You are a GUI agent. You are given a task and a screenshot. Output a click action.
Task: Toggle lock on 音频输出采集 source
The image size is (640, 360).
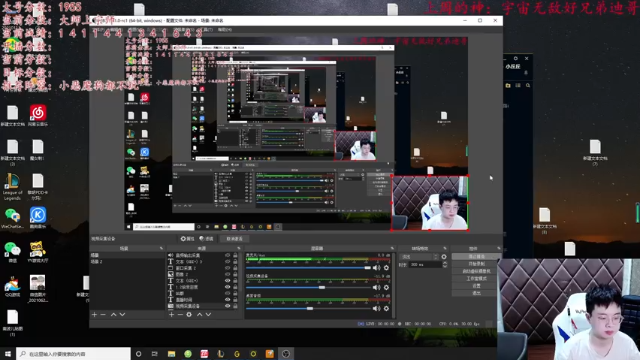point(235,255)
